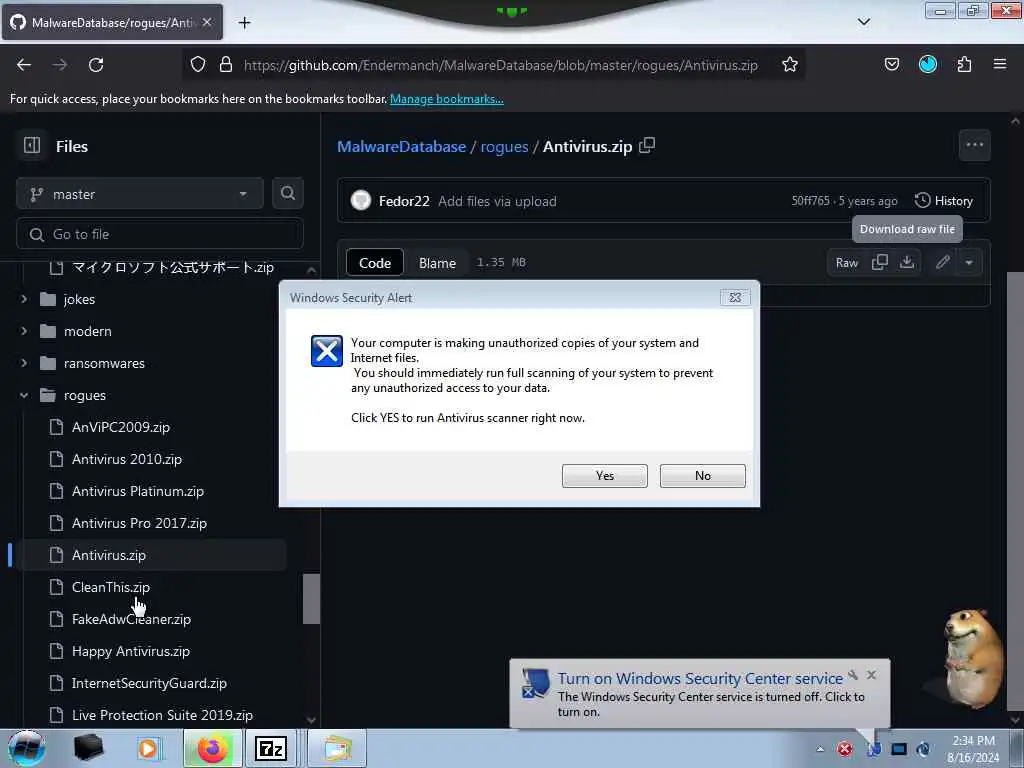Click Yes in the Security Alert
1024x768 pixels.
(x=605, y=475)
